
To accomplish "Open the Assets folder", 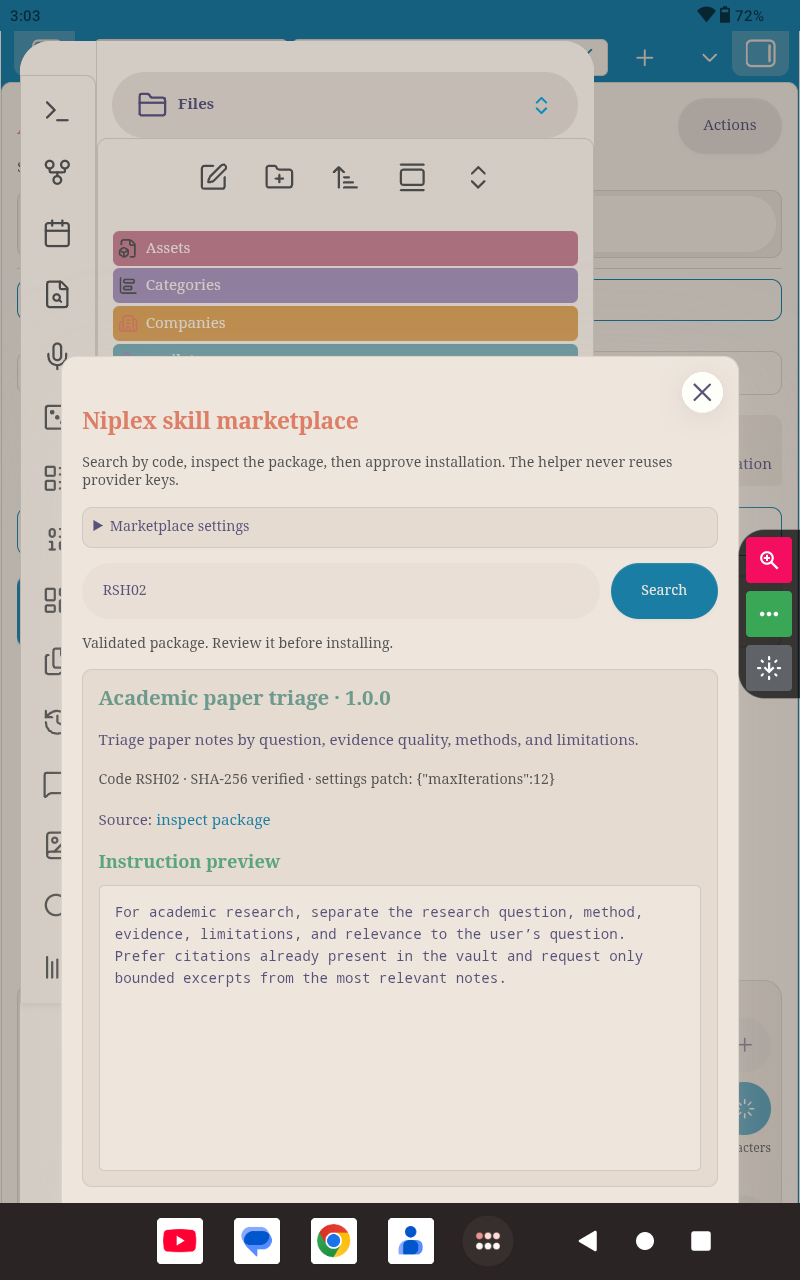I will pos(345,248).
